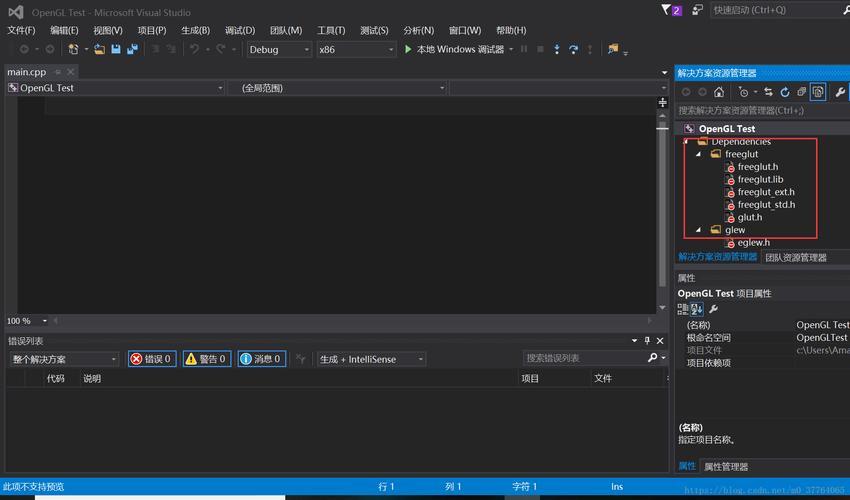Screen dimensions: 850x500
Task: Select freeglut_ext.h in Solution Explorer
Action: coord(766,192)
